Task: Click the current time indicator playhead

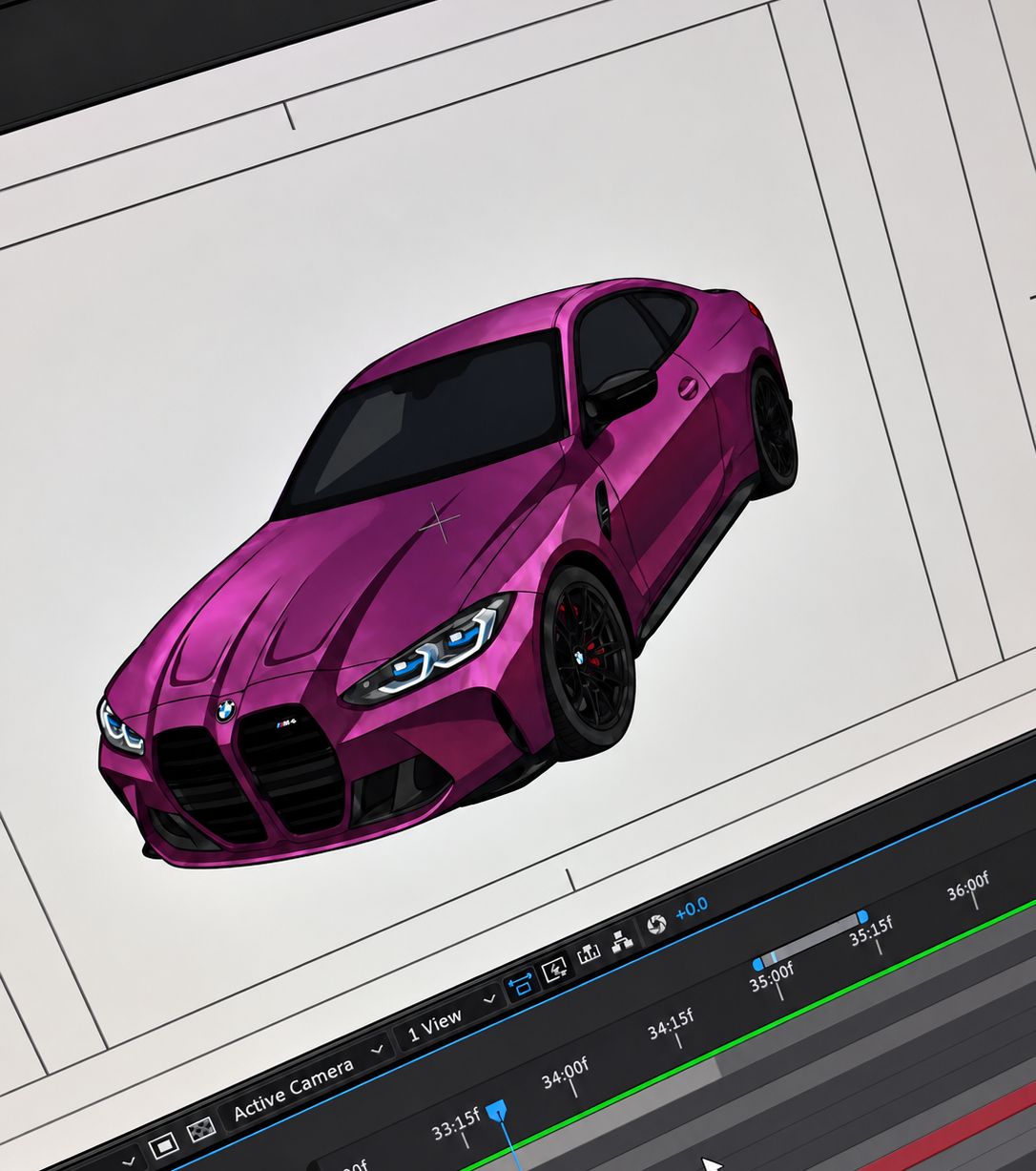Action: (496, 1110)
